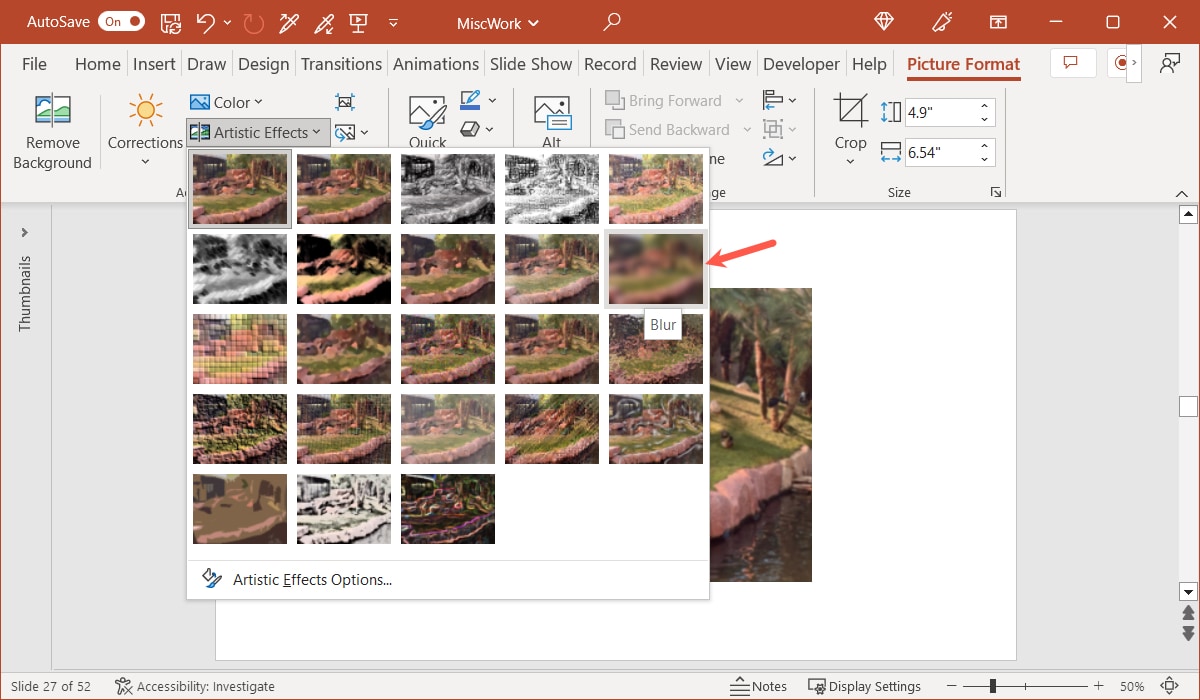The image size is (1200, 700).
Task: Select the Blur artistic effect thumbnail
Action: [655, 268]
